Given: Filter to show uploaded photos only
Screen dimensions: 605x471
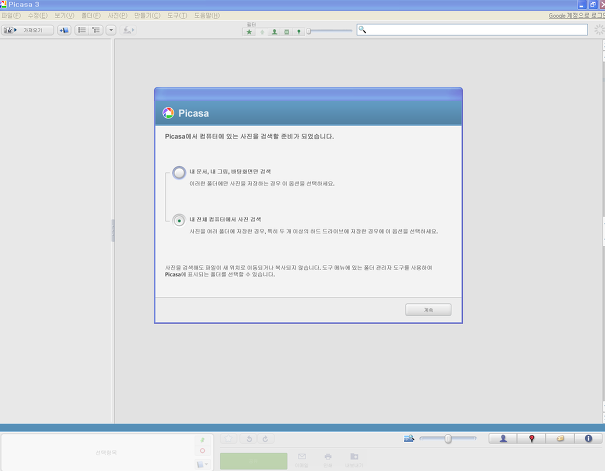Looking at the screenshot, I should point(262,32).
